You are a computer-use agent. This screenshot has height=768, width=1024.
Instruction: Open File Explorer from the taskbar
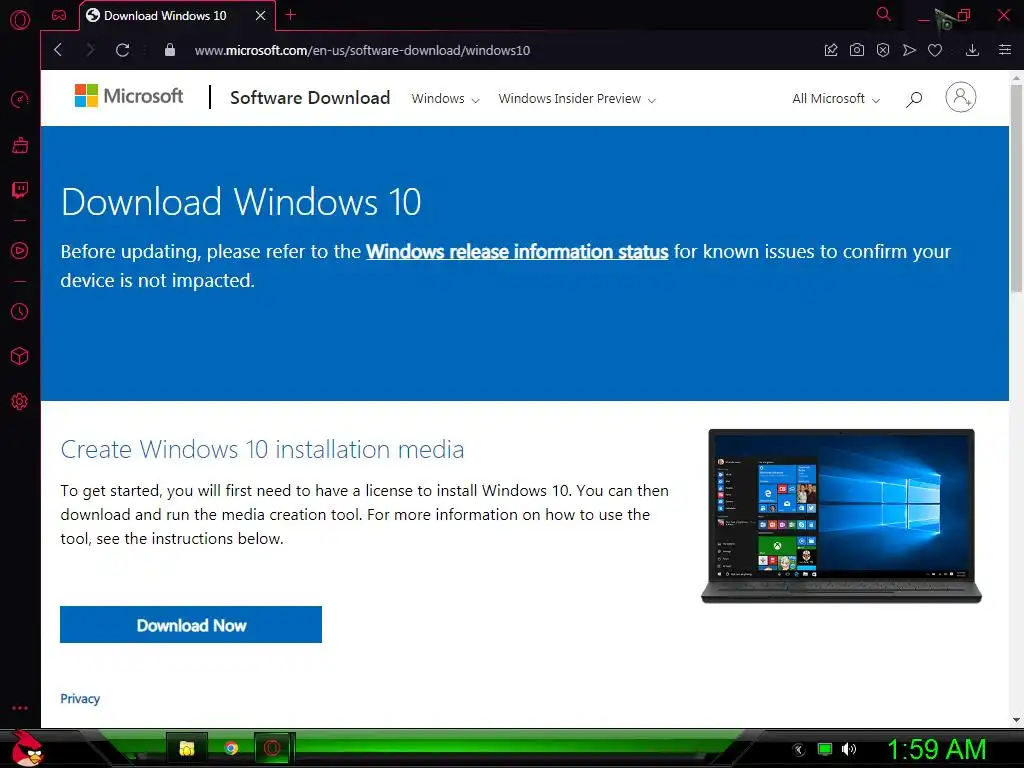click(187, 748)
